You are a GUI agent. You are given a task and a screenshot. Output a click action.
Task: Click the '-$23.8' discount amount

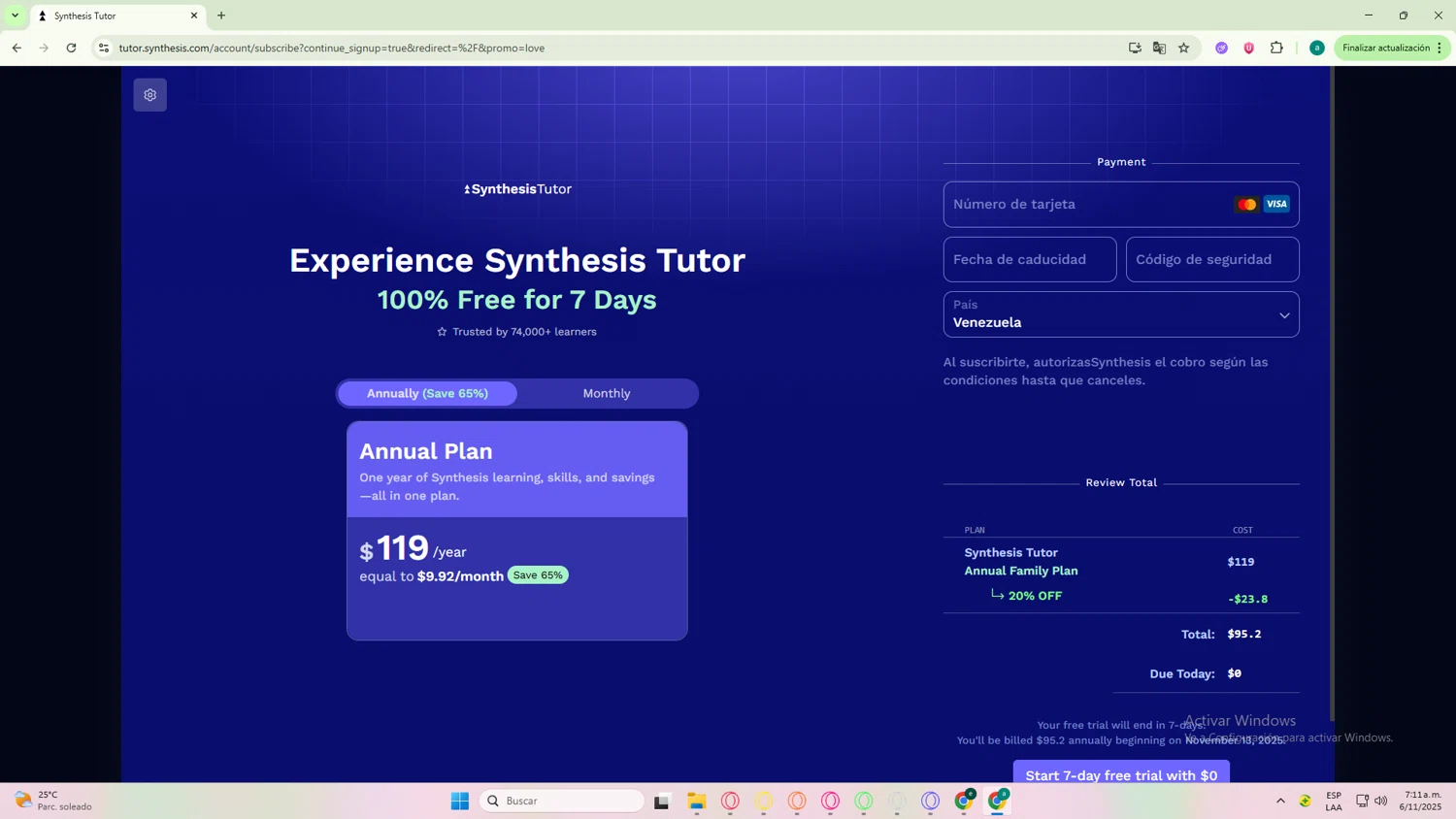pos(1247,599)
